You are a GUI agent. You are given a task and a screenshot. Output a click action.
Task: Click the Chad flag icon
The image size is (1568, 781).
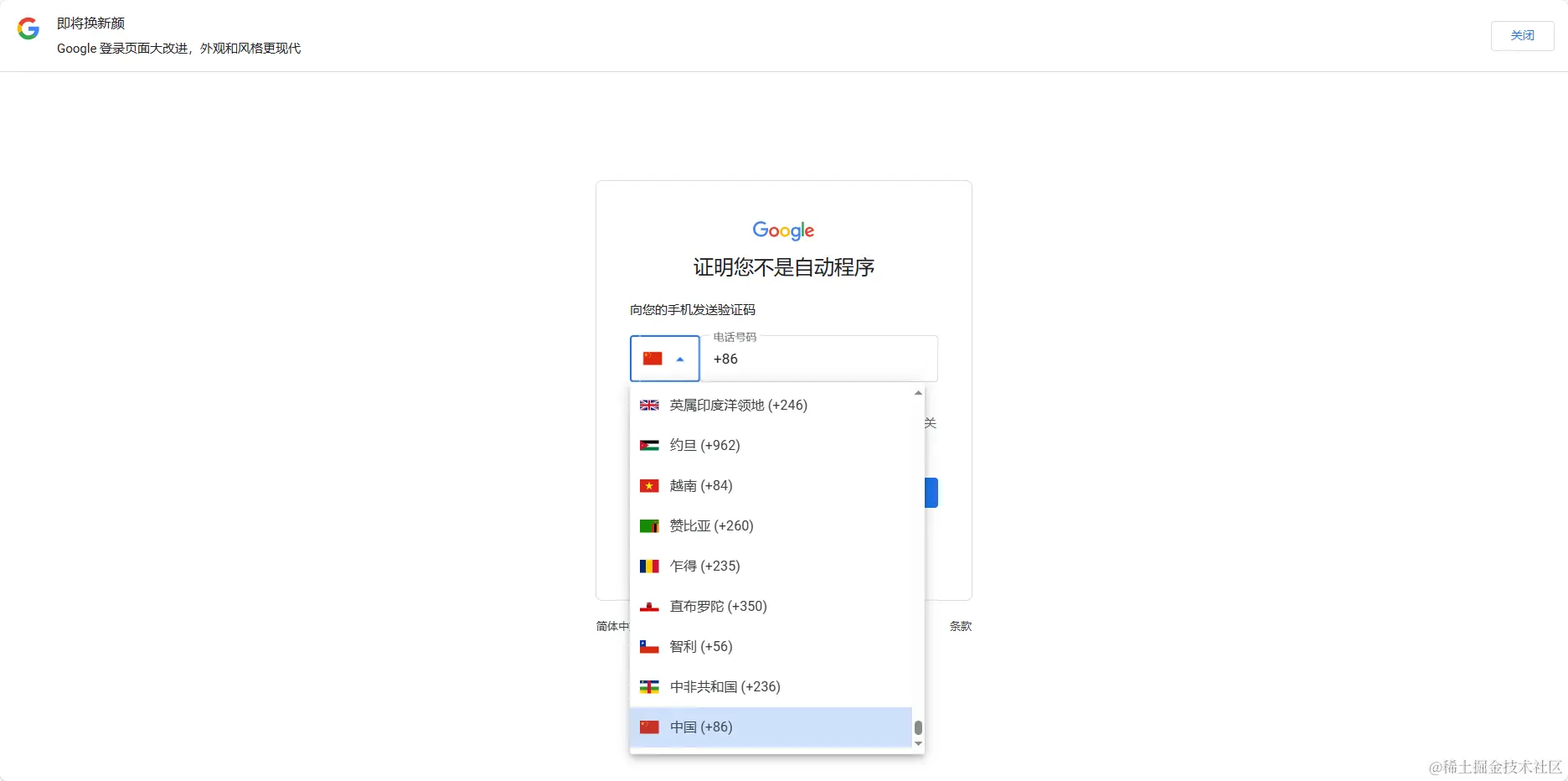click(x=649, y=566)
